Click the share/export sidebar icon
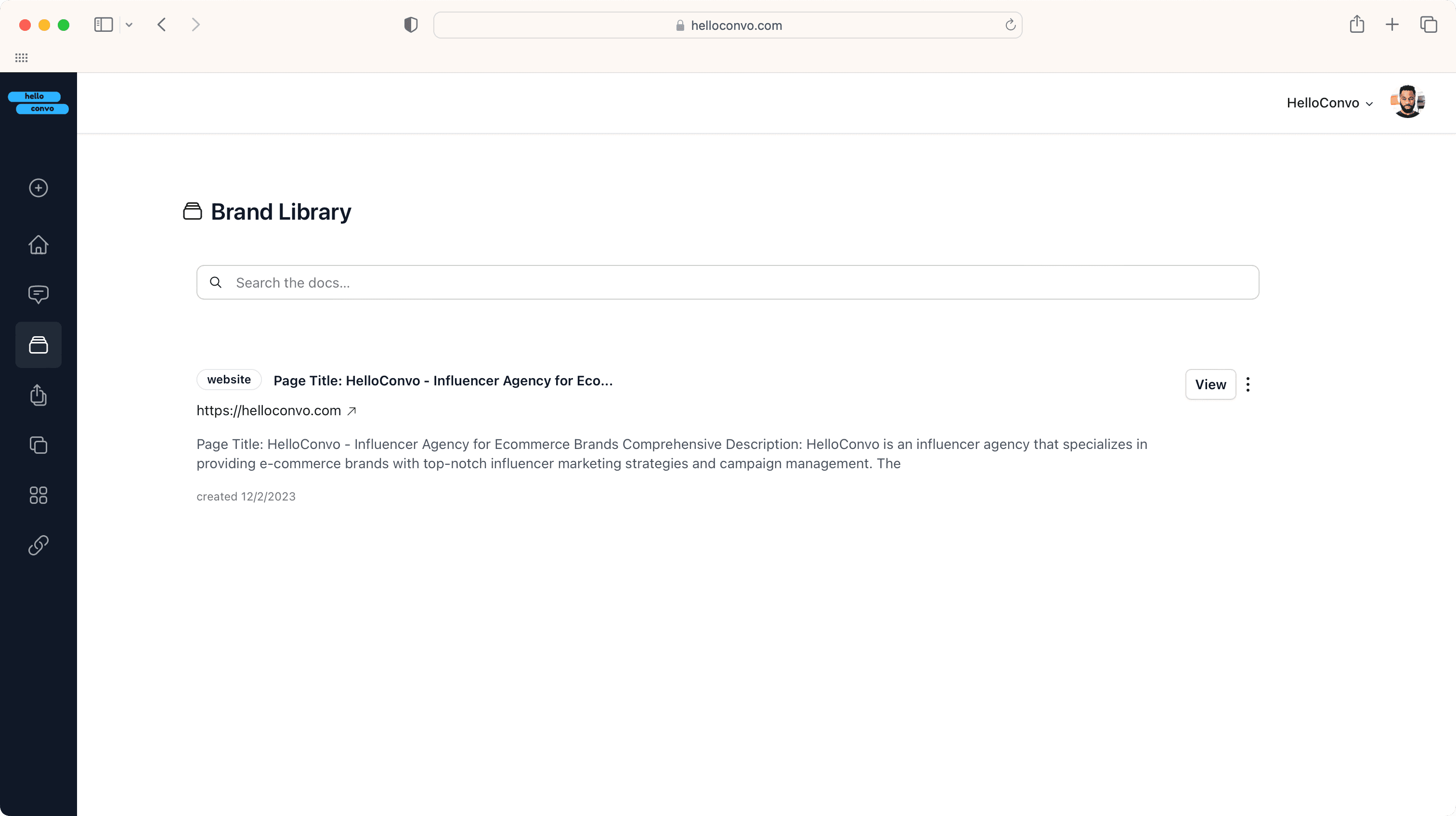 (x=39, y=395)
